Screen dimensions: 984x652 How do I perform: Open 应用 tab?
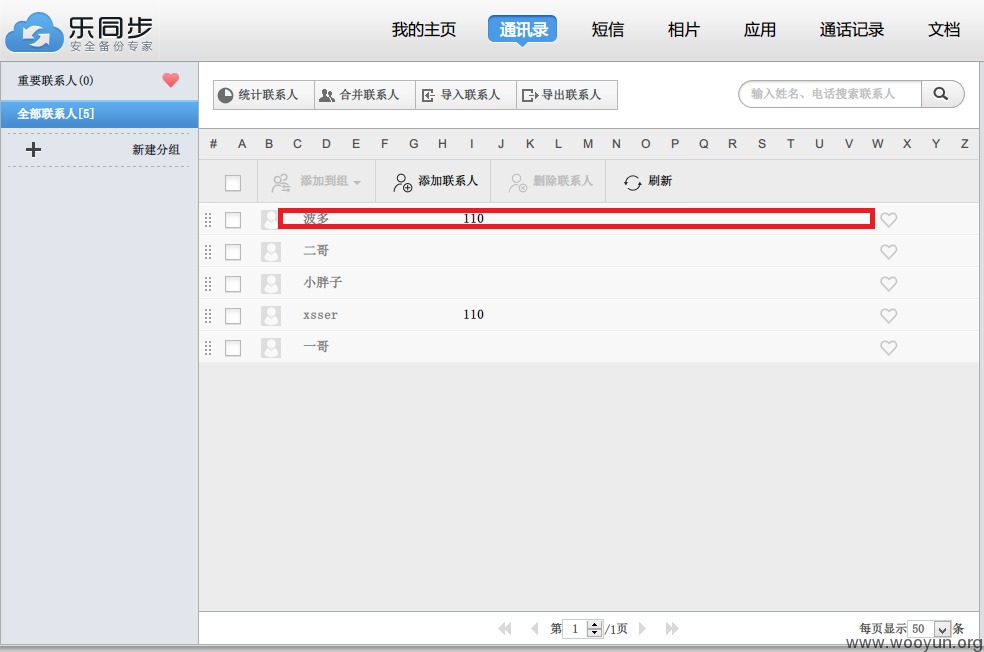coord(759,29)
